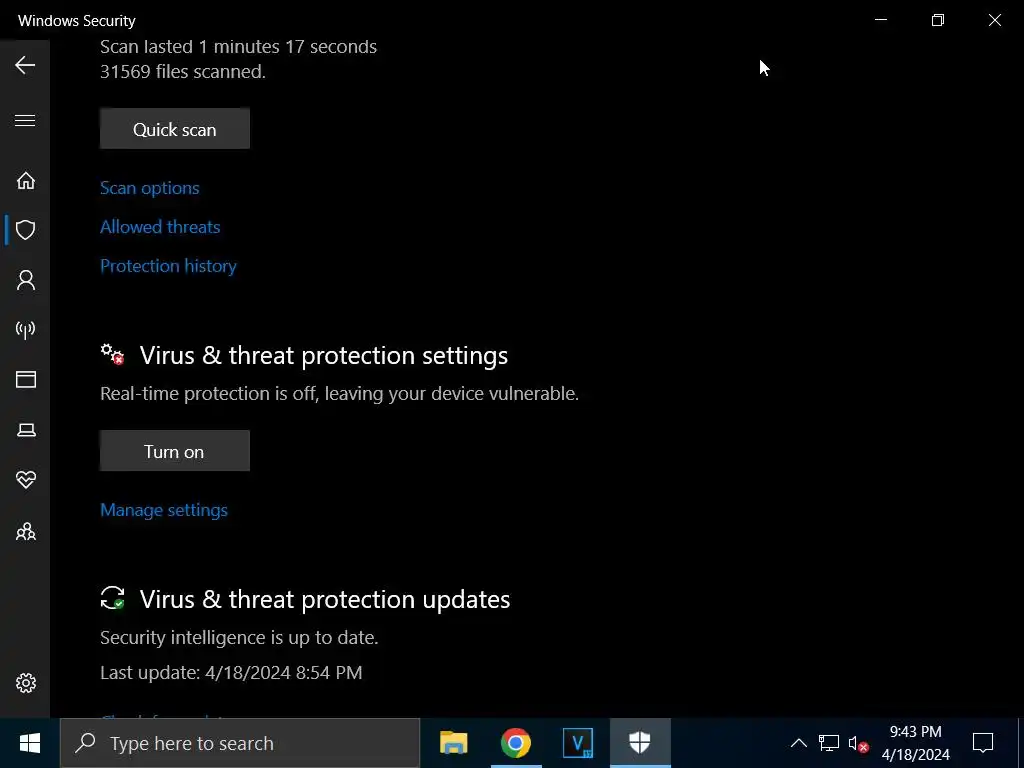
Task: Open Device performance & health heart icon
Action: coord(25,479)
